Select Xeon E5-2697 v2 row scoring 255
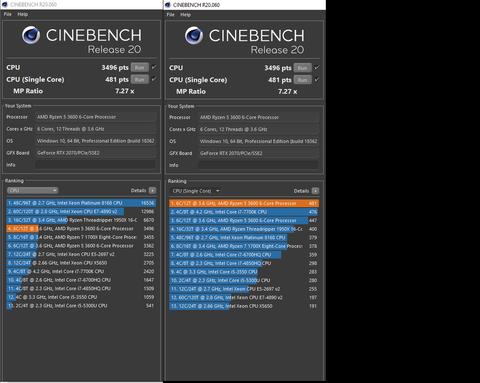 coord(244,289)
